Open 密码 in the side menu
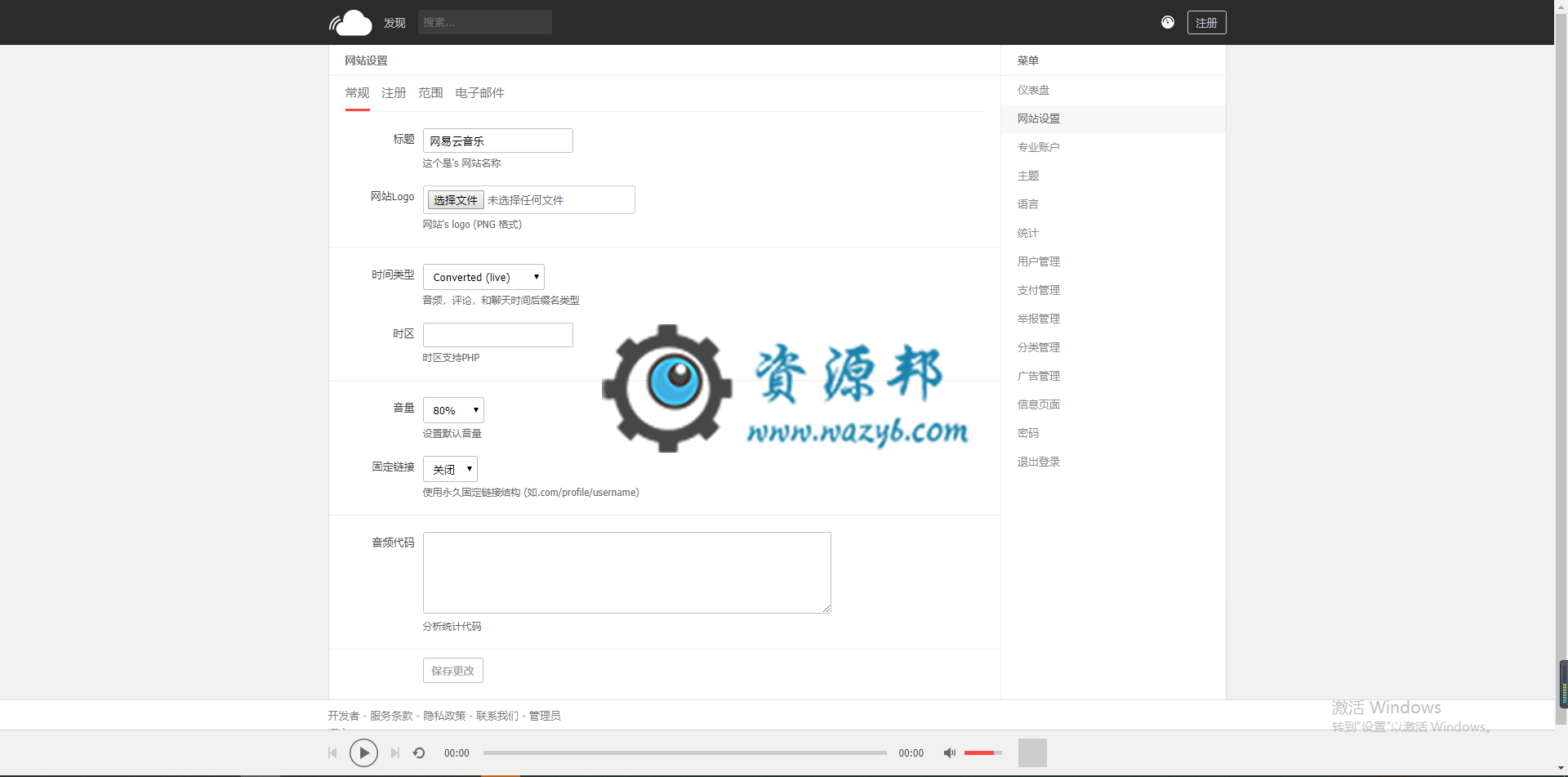Viewport: 1568px width, 777px height. click(1113, 433)
